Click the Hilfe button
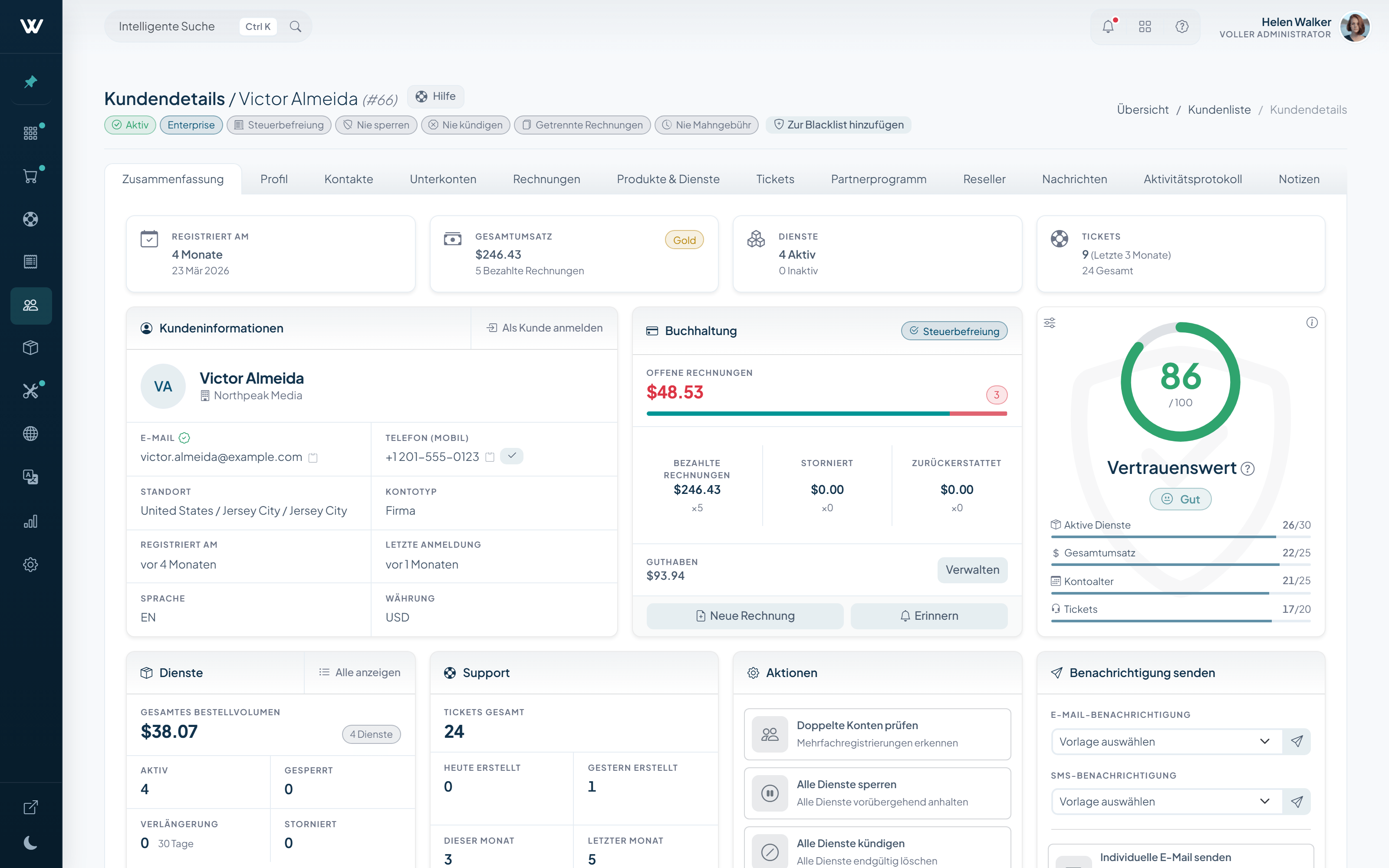Image resolution: width=1389 pixels, height=868 pixels. tap(436, 96)
